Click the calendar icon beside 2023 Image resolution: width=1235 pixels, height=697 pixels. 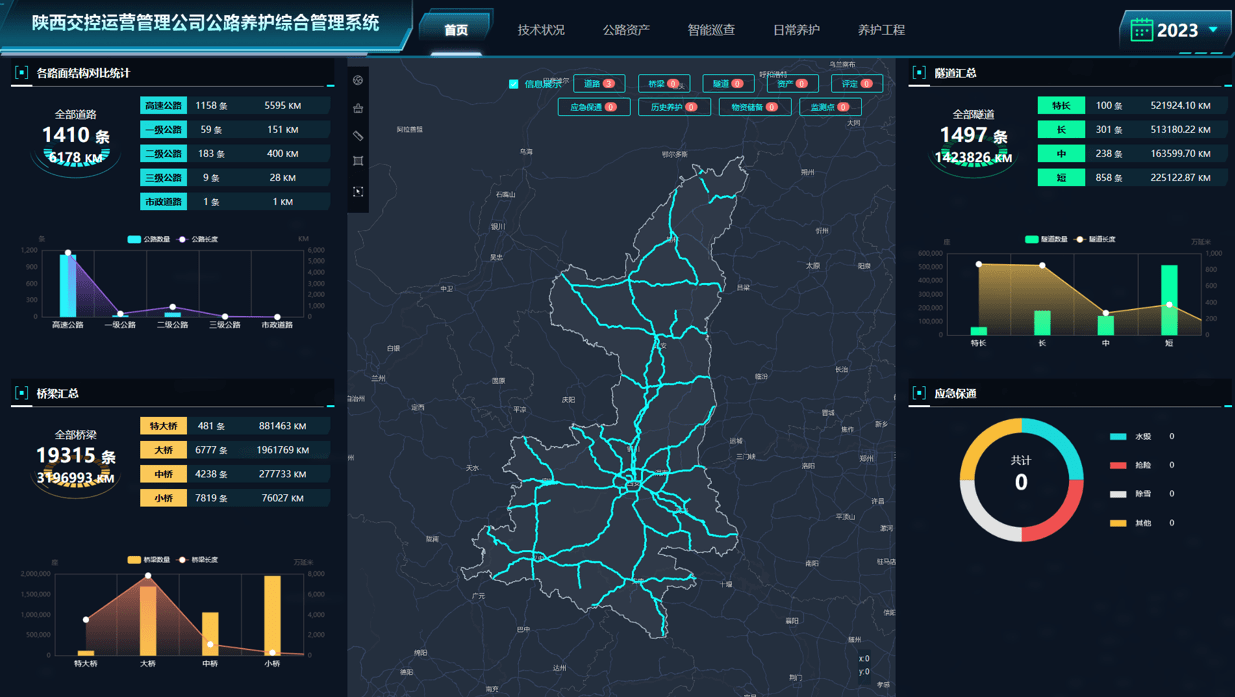coord(1141,30)
